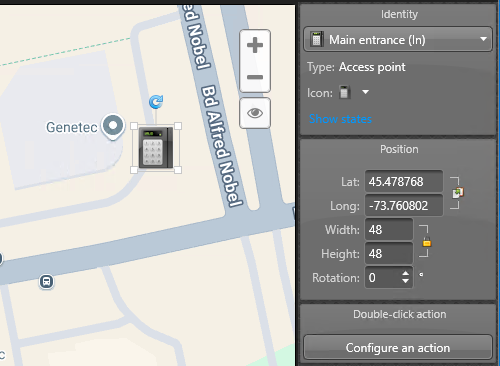
Task: Click the Genetec location pin marker
Action: pyautogui.click(x=113, y=127)
